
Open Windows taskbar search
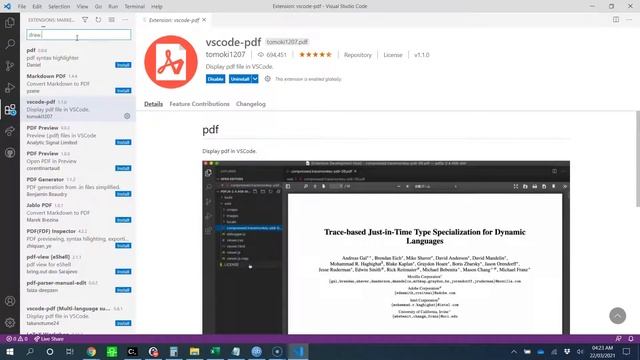(30, 351)
